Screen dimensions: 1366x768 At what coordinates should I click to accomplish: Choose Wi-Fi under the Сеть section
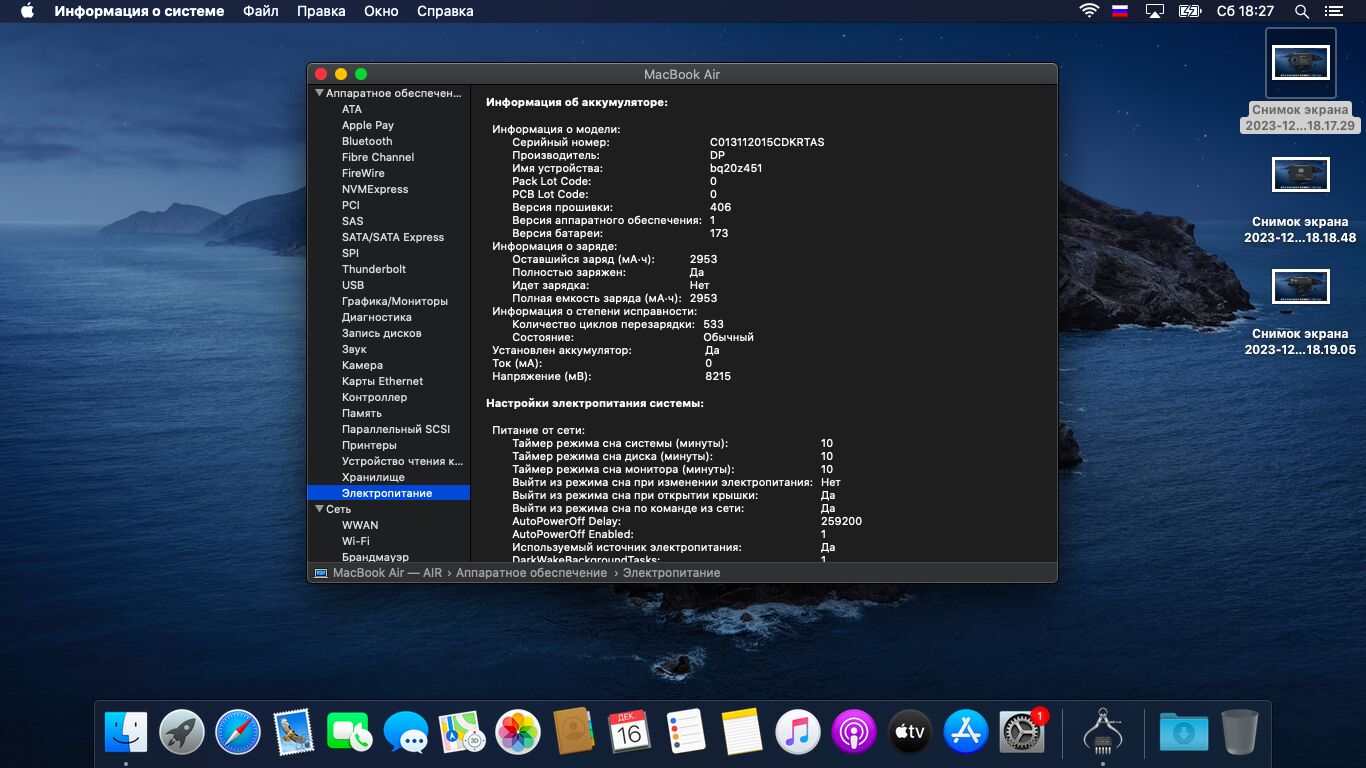[355, 541]
